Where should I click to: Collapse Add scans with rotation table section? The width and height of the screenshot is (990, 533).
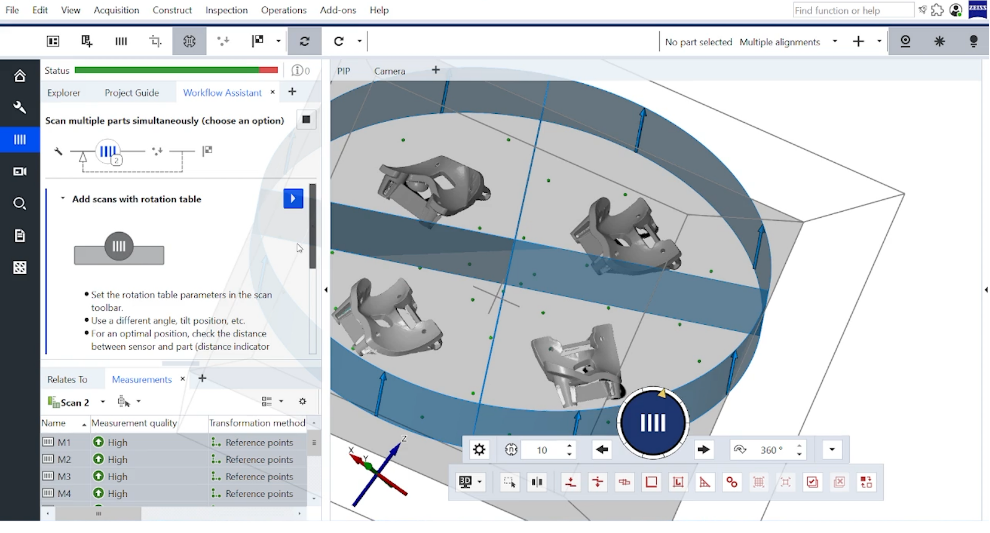coord(63,198)
